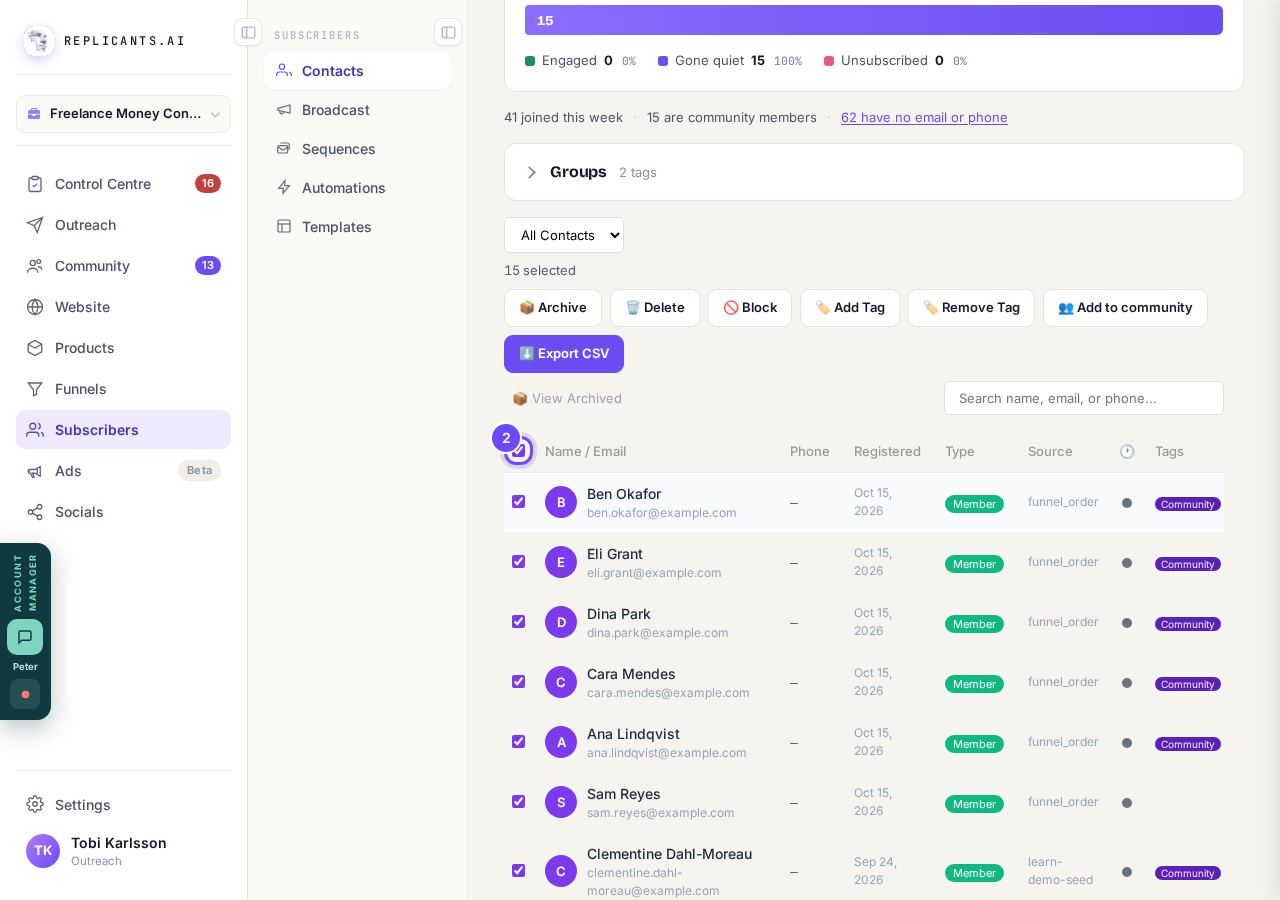Click the Website globe icon
1280x900 pixels.
[x=35, y=307]
